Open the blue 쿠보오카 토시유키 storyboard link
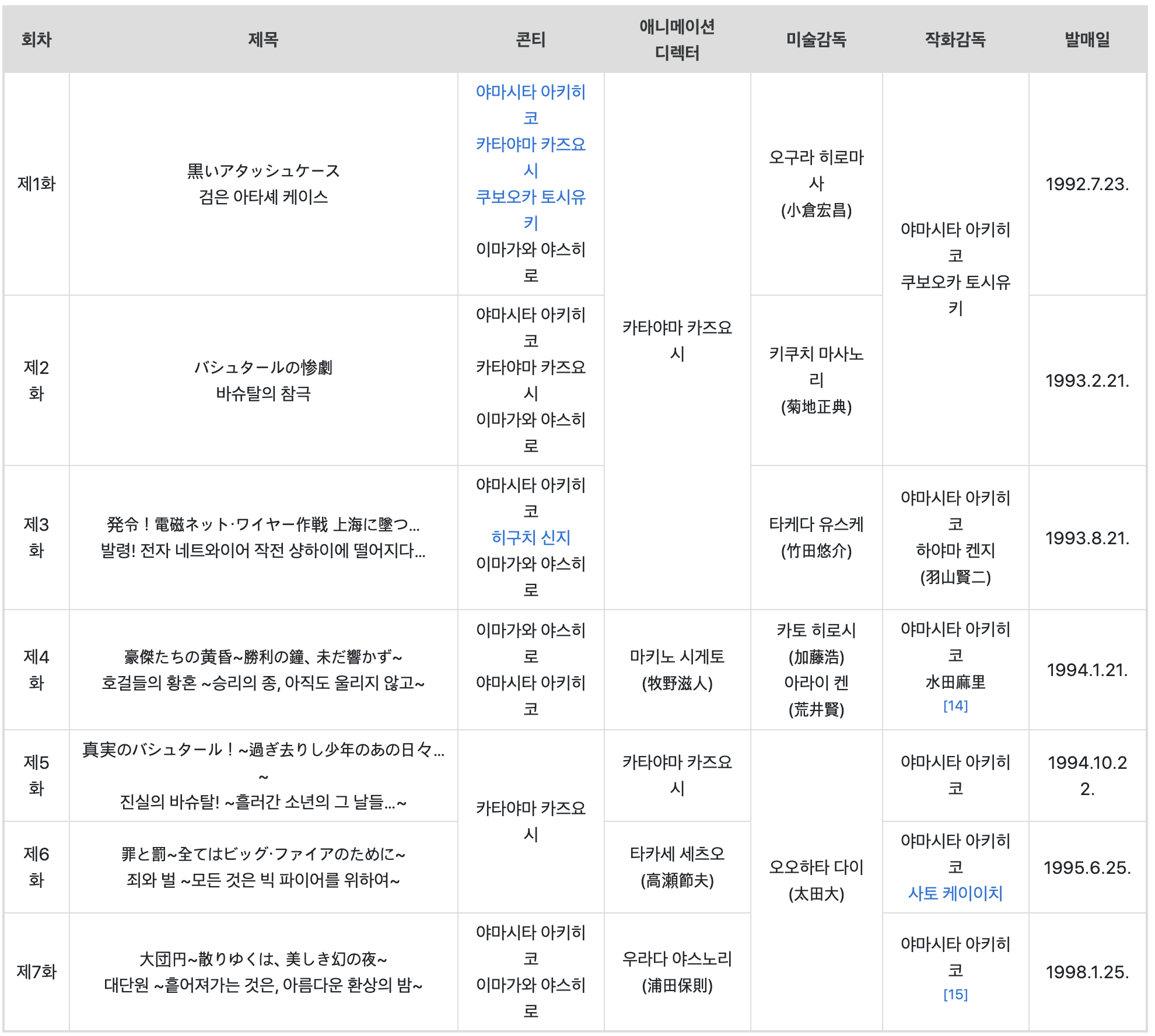Image resolution: width=1155 pixels, height=1036 pixels. 530,197
